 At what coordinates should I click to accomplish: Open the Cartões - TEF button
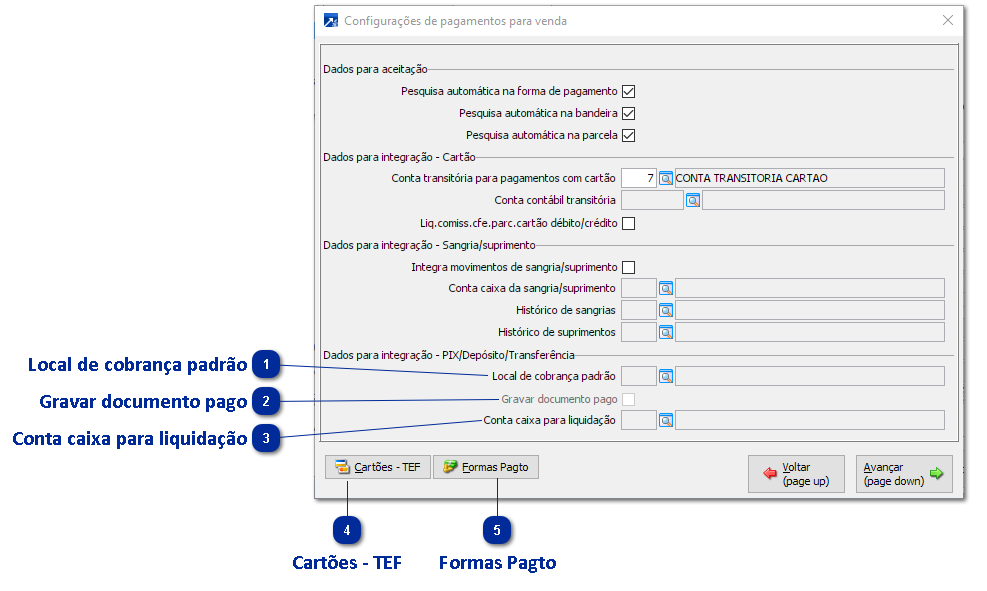[x=378, y=468]
